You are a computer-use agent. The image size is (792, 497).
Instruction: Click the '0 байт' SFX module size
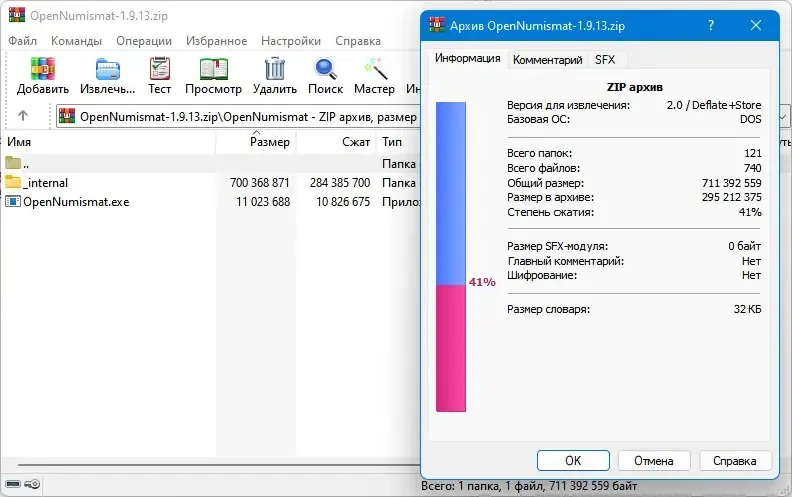(x=745, y=246)
